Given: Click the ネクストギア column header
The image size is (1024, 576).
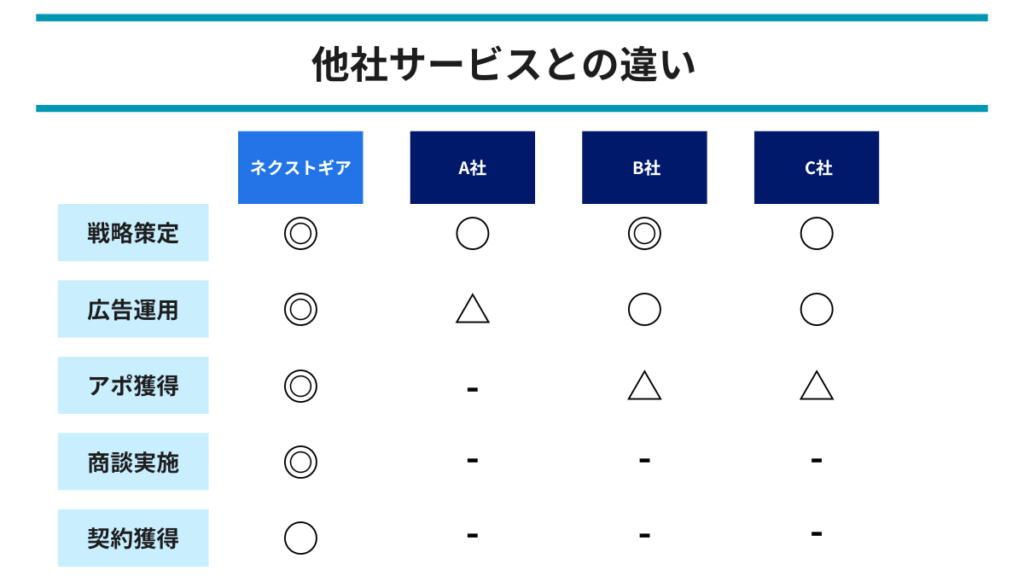Looking at the screenshot, I should 300,167.
